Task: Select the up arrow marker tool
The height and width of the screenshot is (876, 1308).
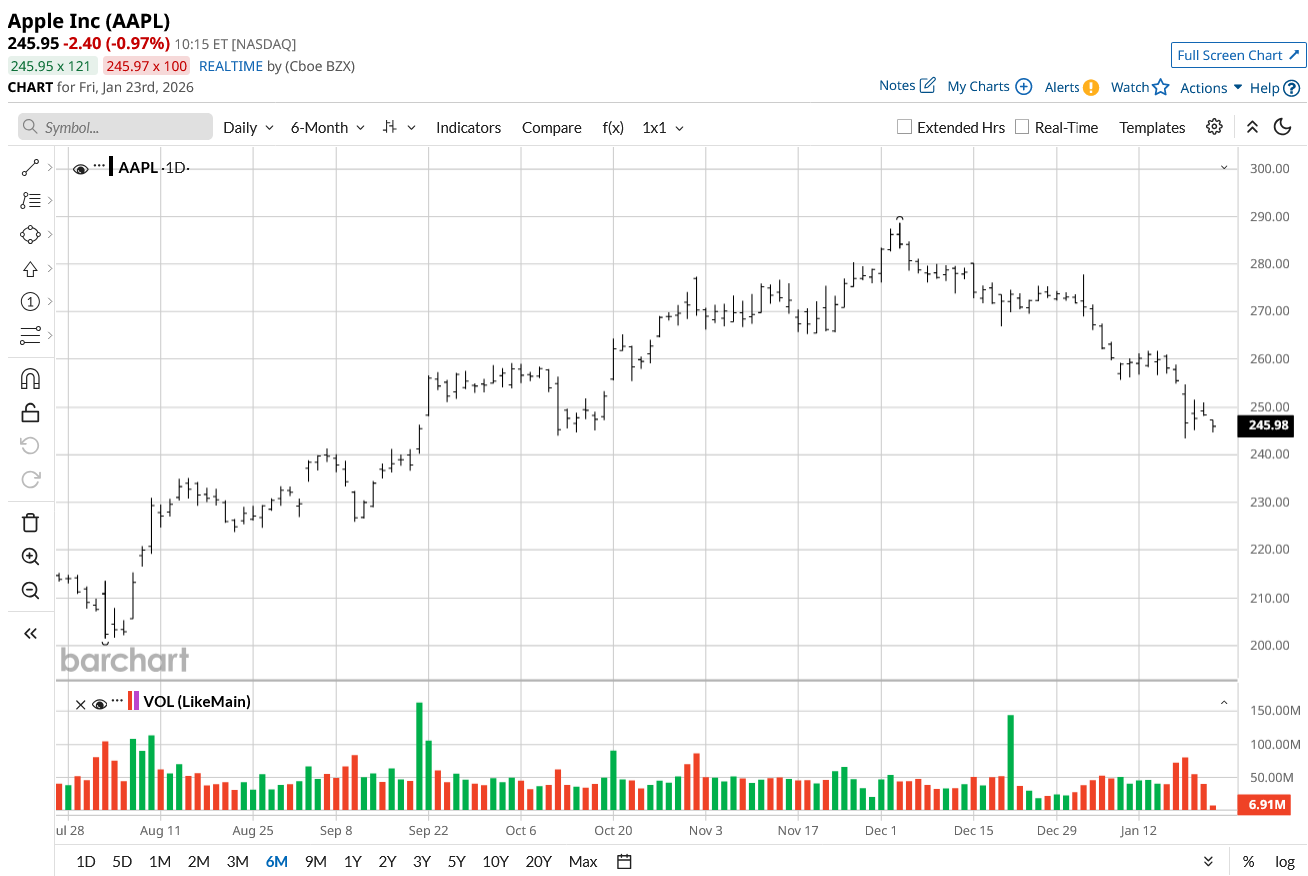Action: click(x=30, y=269)
